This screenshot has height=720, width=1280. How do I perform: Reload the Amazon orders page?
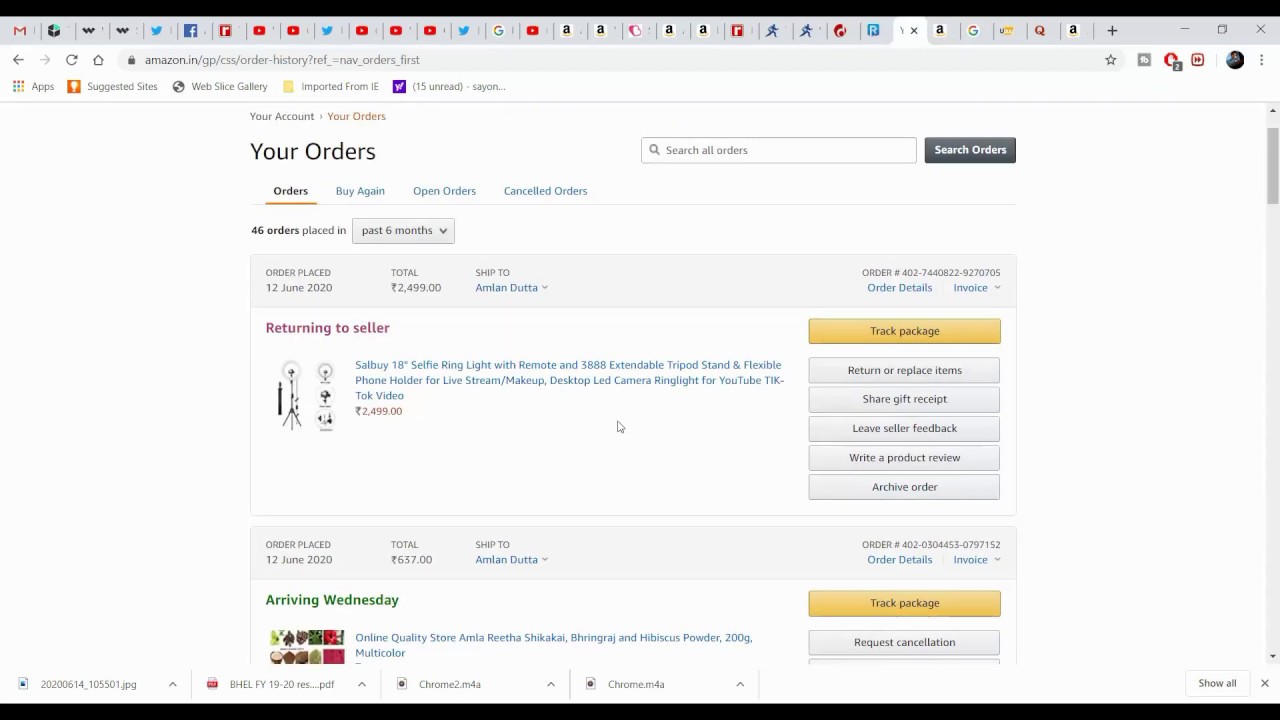coord(72,60)
